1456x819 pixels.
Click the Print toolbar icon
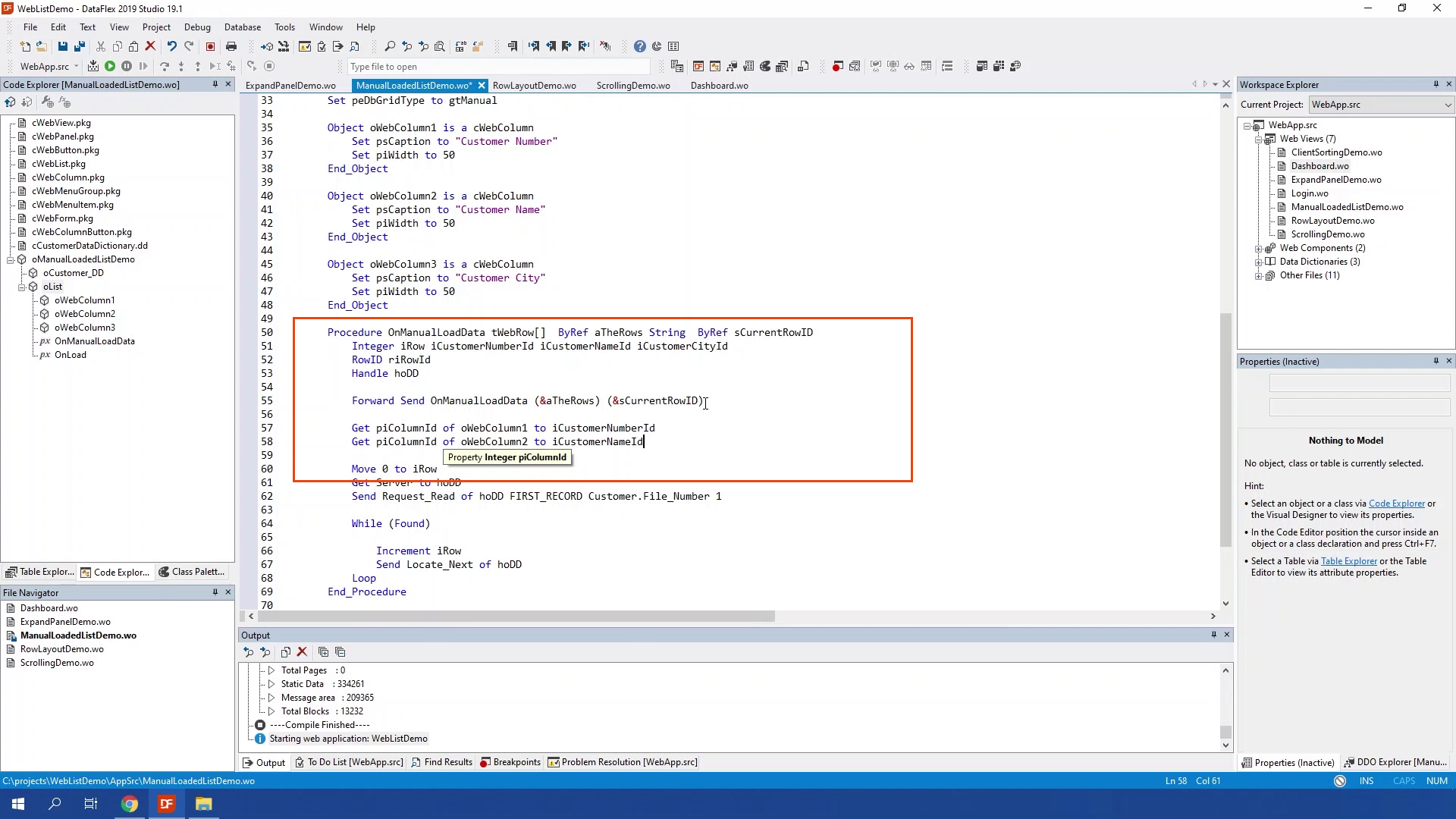click(x=231, y=46)
